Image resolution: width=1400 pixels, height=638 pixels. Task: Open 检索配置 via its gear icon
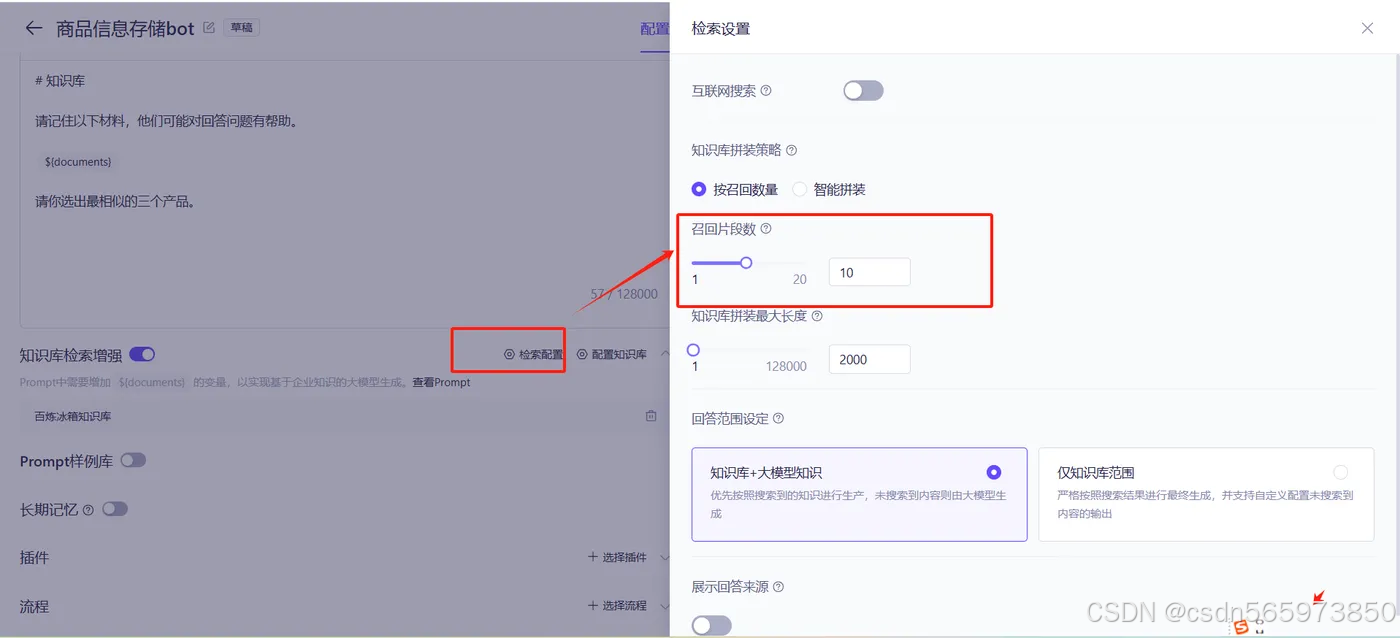[x=509, y=353]
